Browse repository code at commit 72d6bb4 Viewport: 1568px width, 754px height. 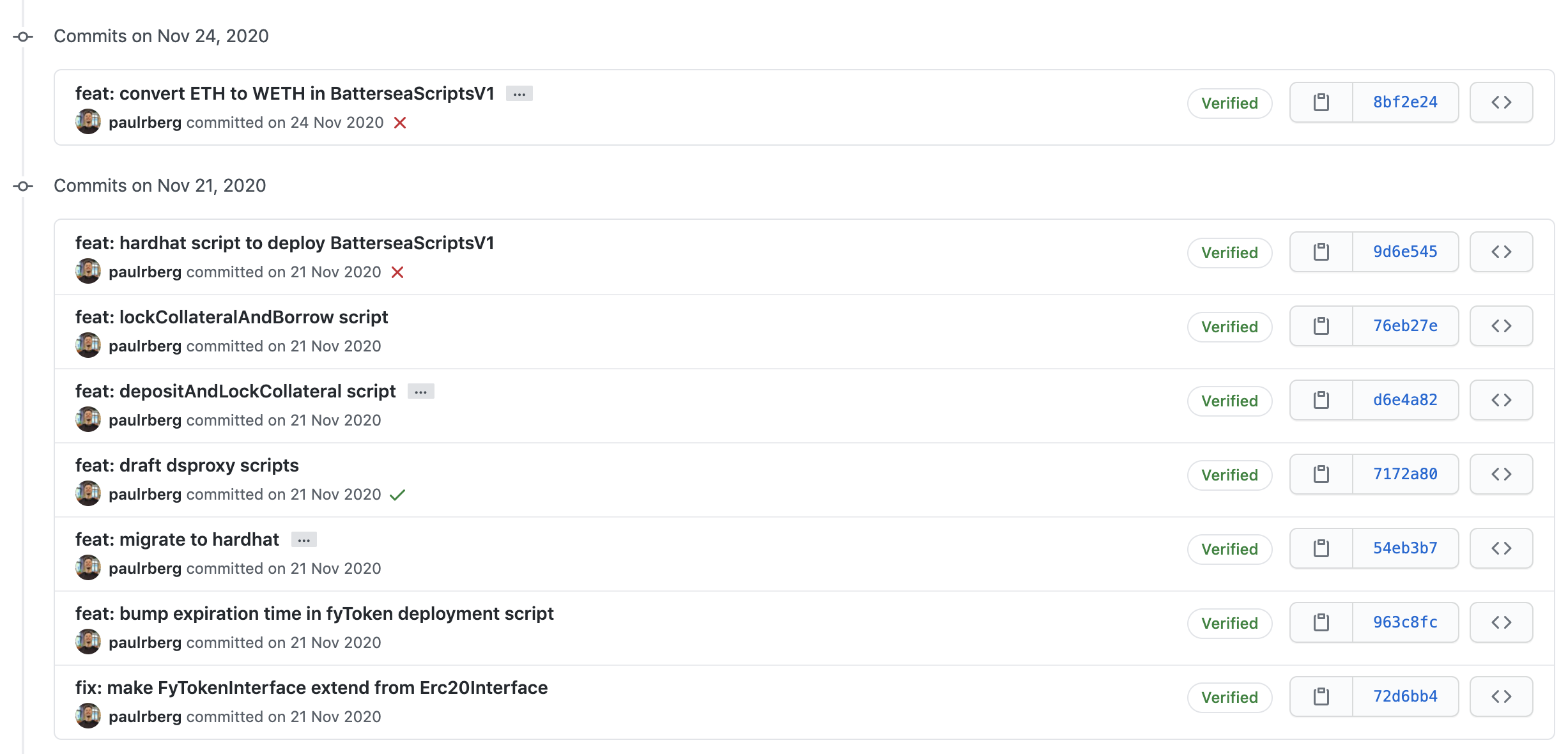pyautogui.click(x=1501, y=696)
